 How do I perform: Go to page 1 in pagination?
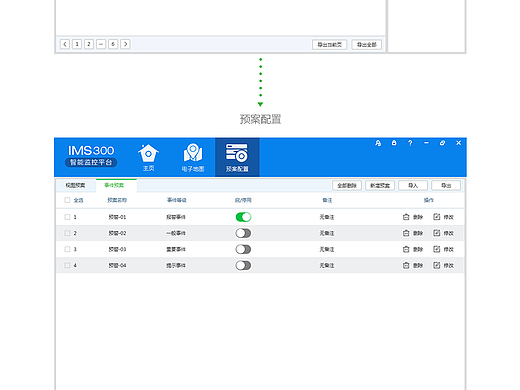(77, 44)
